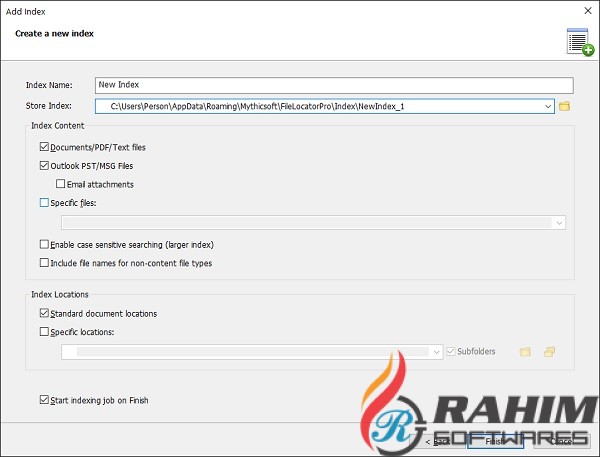The width and height of the screenshot is (600, 457).
Task: Click the browse folder icon beside Subfolders
Action: pyautogui.click(x=525, y=351)
